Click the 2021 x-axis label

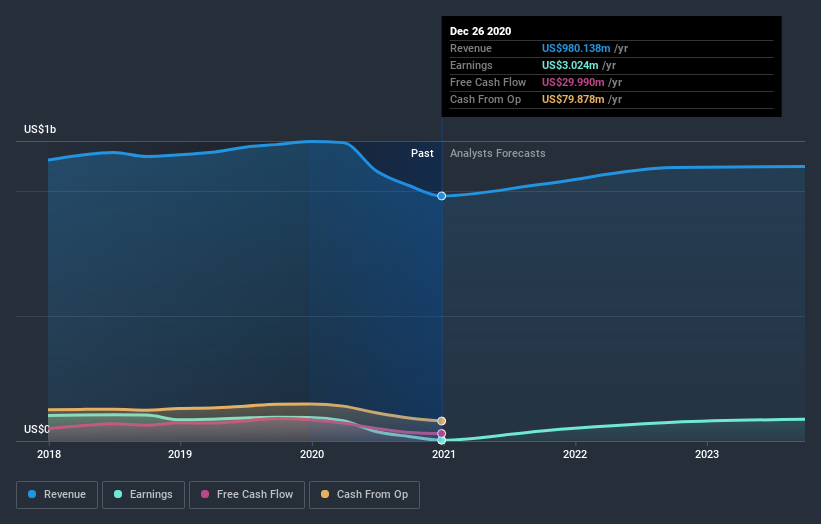[x=443, y=454]
